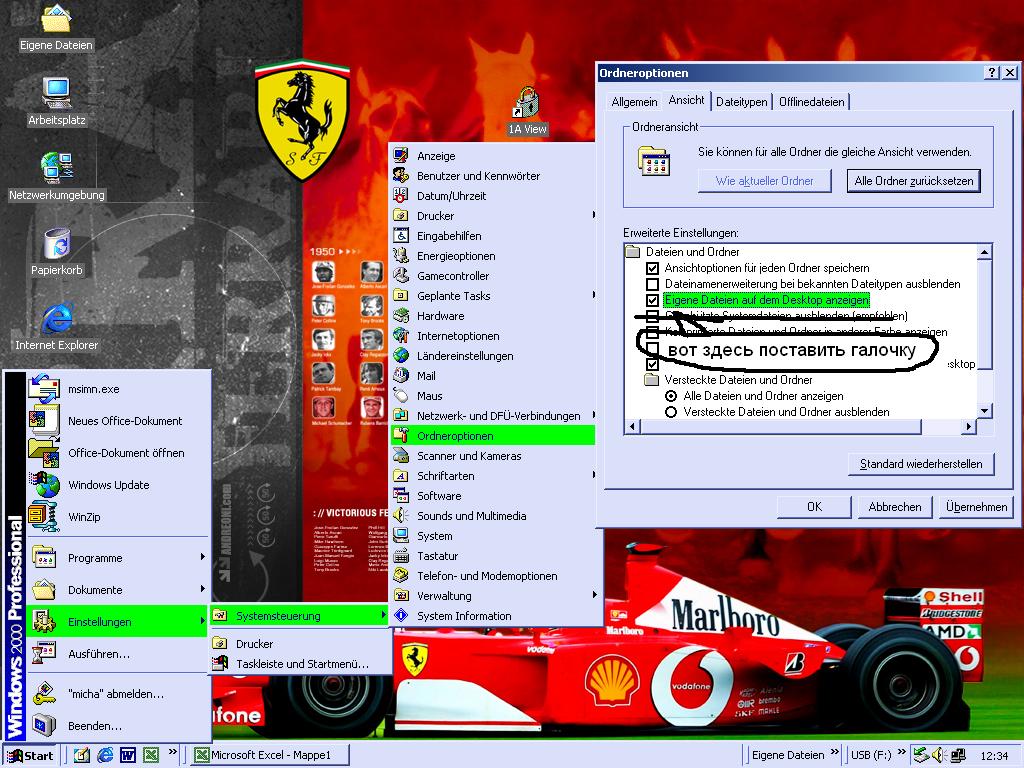
Task: Check Dateinamenerweiterung bei bekannten Dateitypen ausblenden
Action: (x=652, y=284)
